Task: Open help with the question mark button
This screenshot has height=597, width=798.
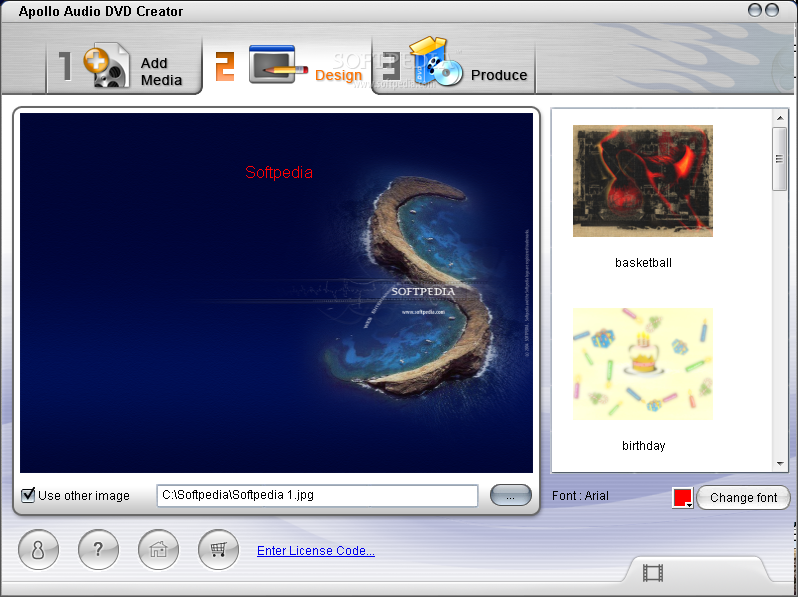Action: [98, 550]
